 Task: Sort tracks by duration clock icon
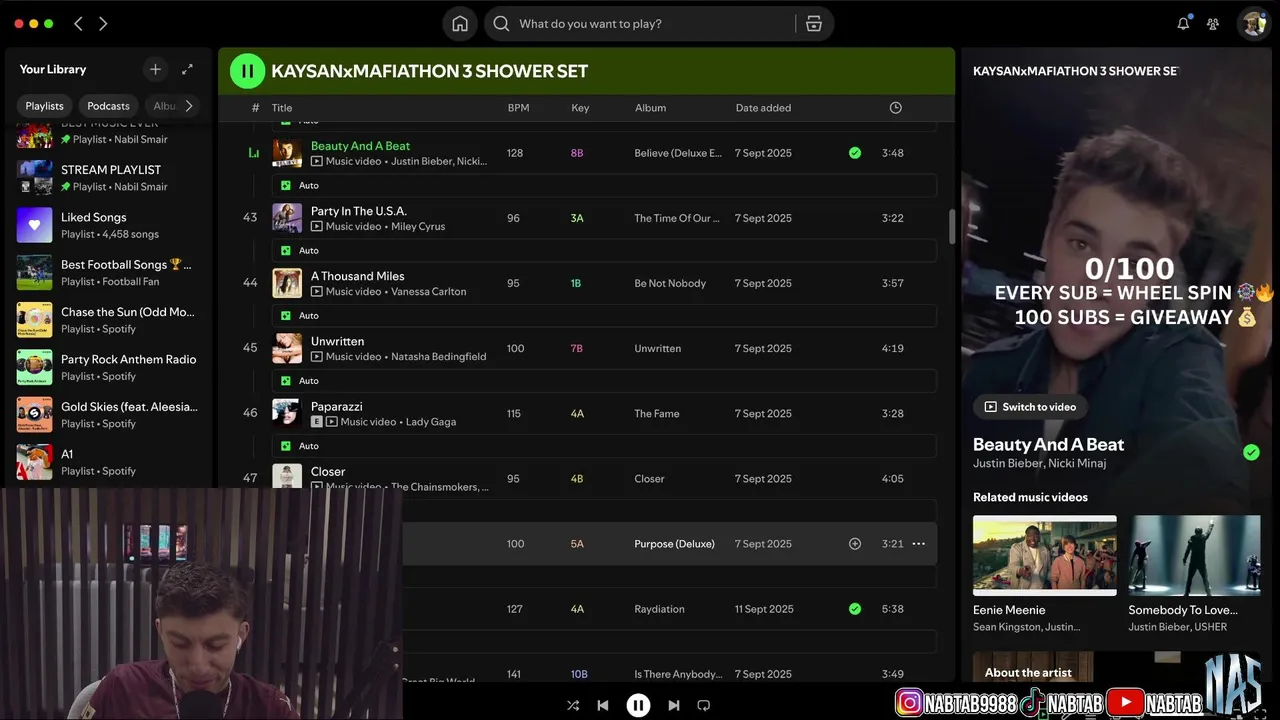[896, 108]
